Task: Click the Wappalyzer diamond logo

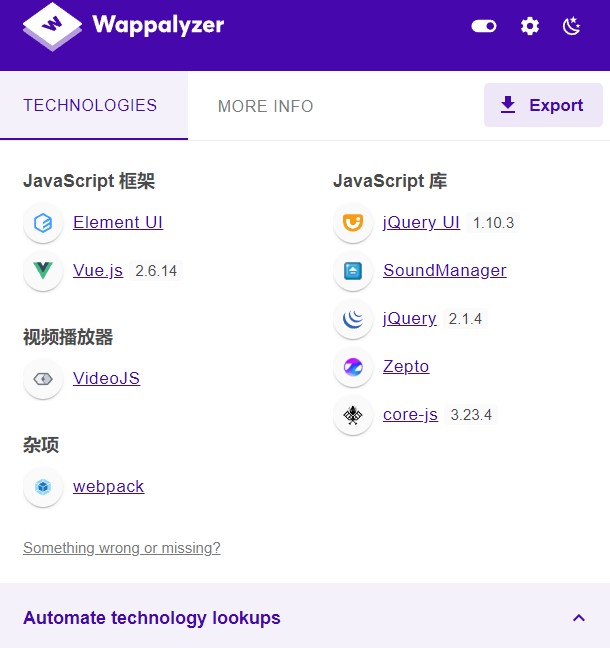Action: point(52,26)
